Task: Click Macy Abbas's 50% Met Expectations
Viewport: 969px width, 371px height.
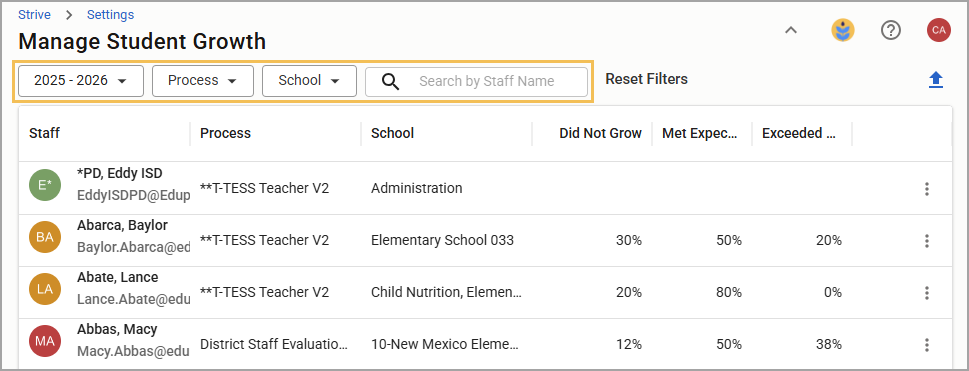Action: (x=729, y=344)
